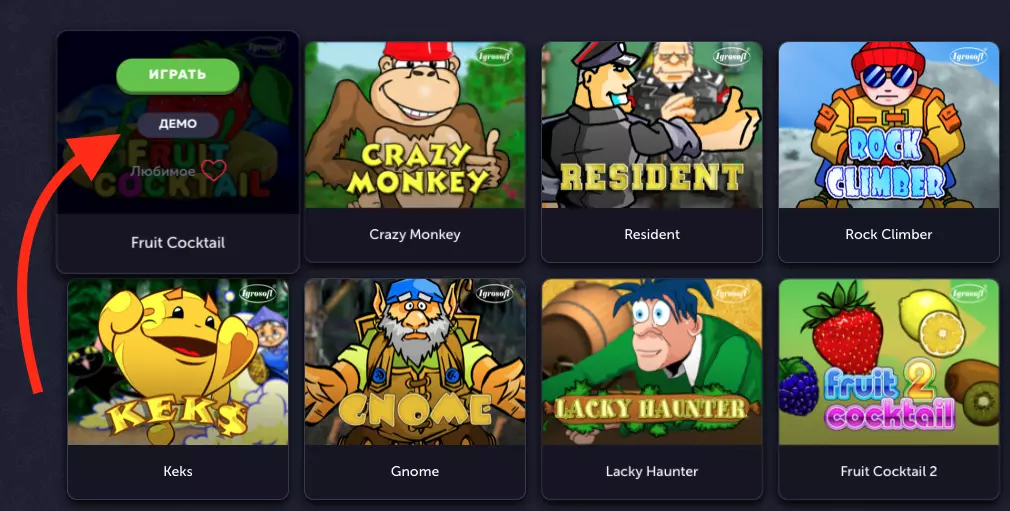Image resolution: width=1010 pixels, height=511 pixels.
Task: Launch Fruit Cocktail in ДЕМО mode
Action: (178, 124)
